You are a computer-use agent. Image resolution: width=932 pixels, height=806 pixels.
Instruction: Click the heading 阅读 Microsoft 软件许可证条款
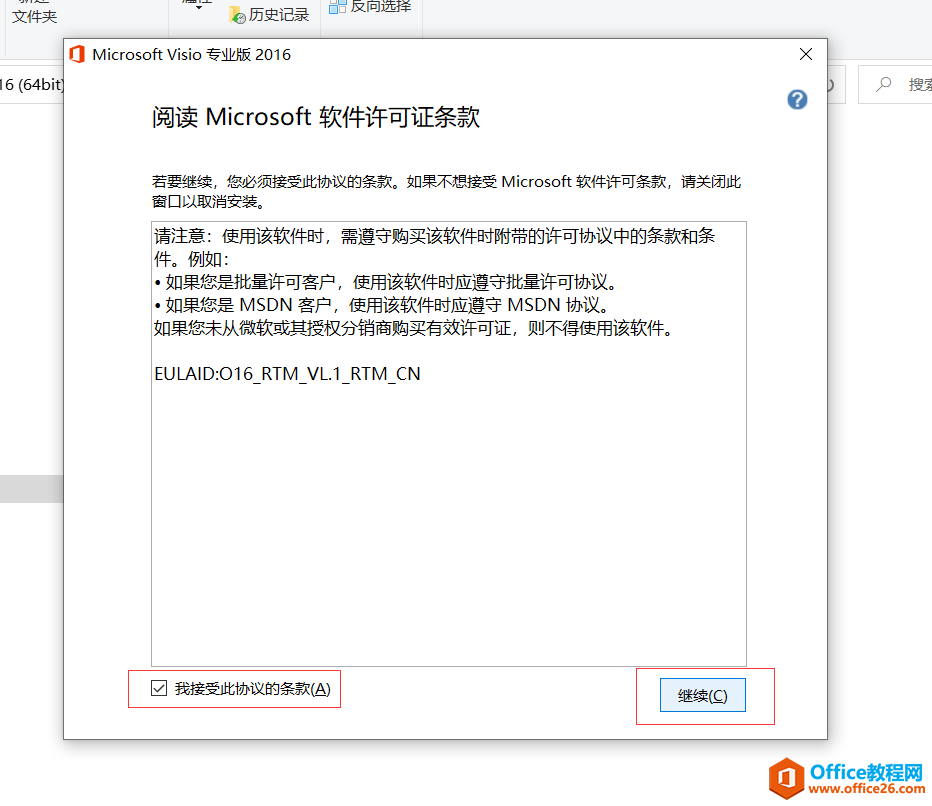[316, 117]
